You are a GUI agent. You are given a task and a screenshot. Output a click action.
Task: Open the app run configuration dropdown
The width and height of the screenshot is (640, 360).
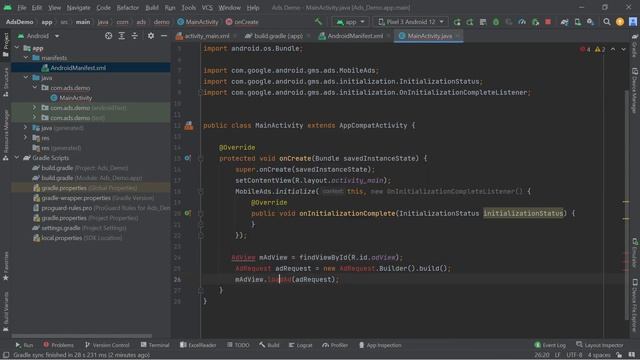coord(350,22)
